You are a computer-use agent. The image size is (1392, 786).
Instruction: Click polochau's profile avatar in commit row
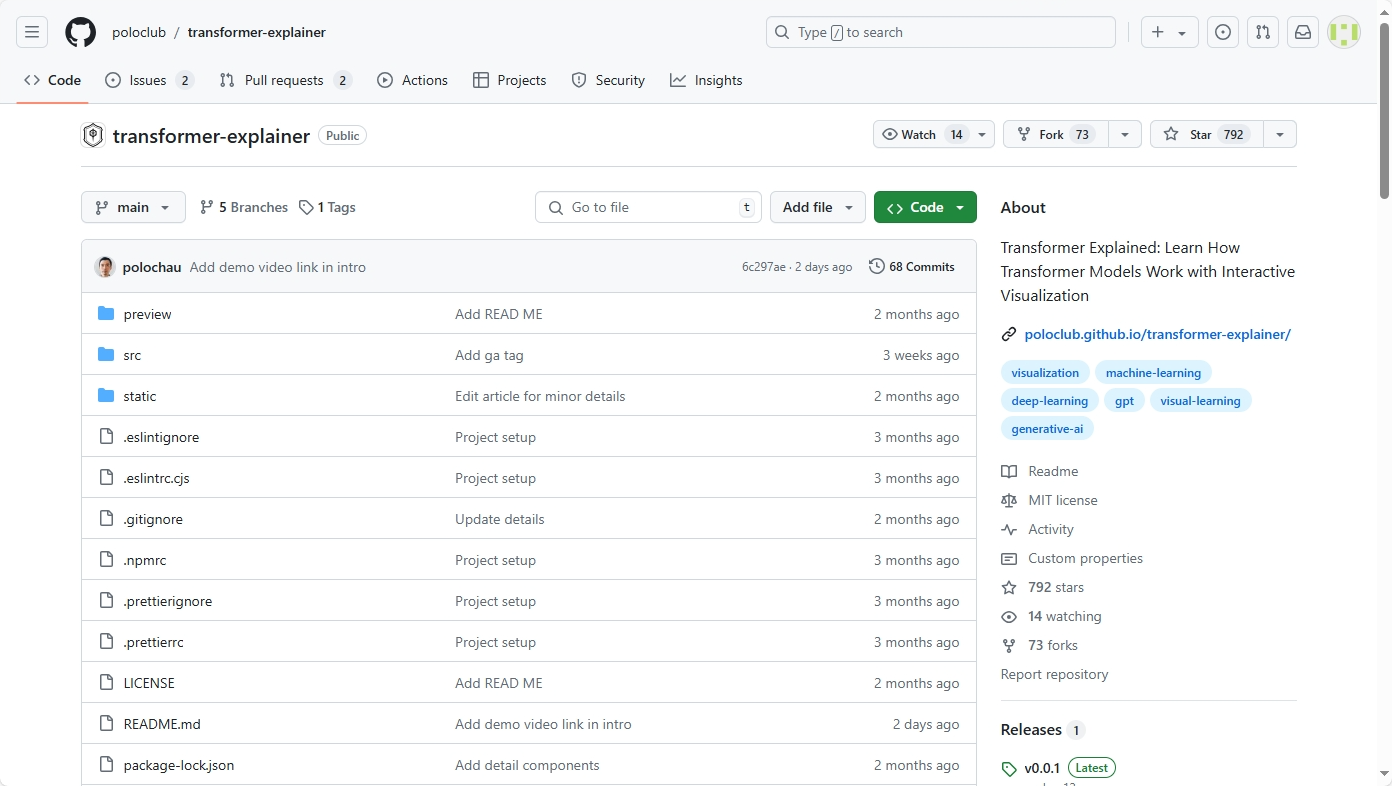105,267
